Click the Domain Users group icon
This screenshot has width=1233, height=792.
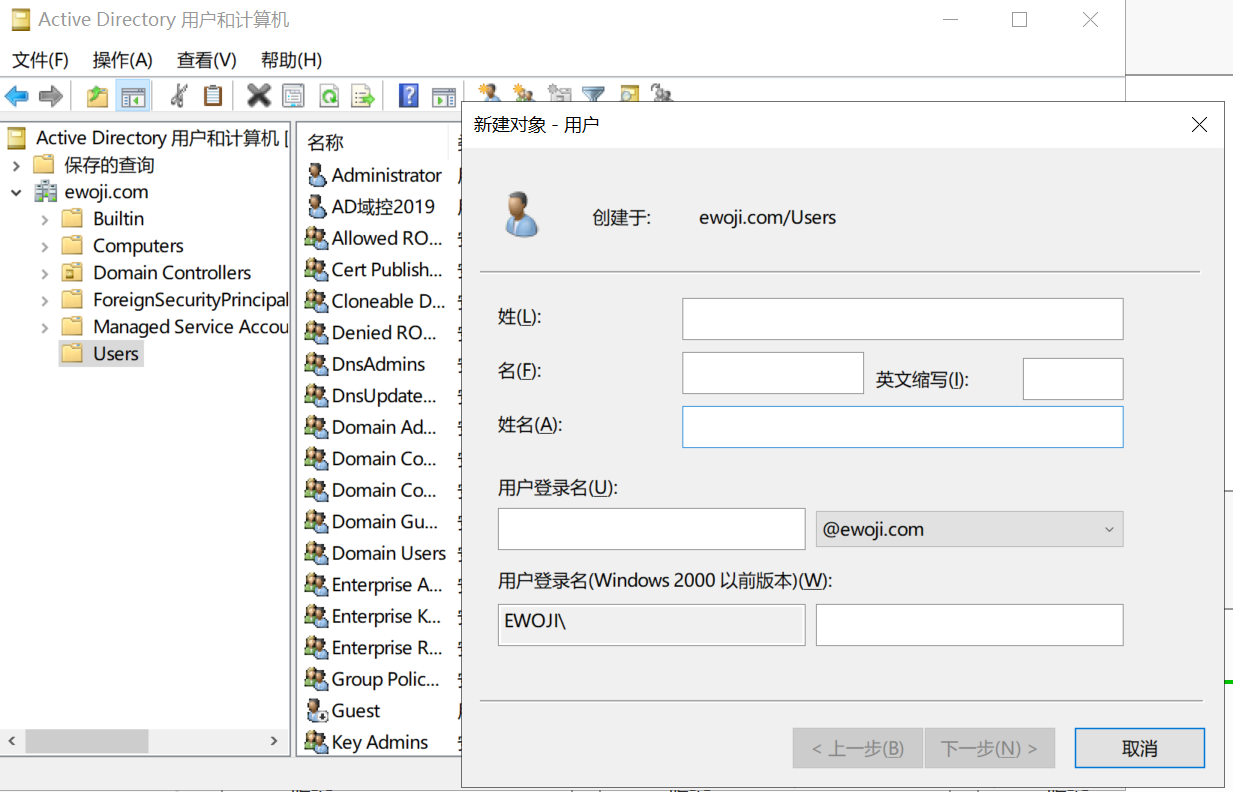(x=317, y=553)
